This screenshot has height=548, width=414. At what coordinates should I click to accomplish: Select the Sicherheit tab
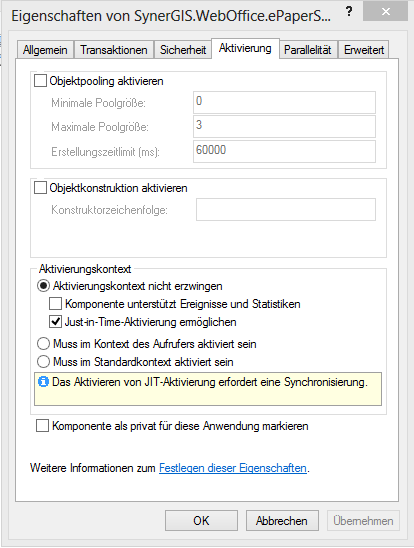[x=183, y=50]
